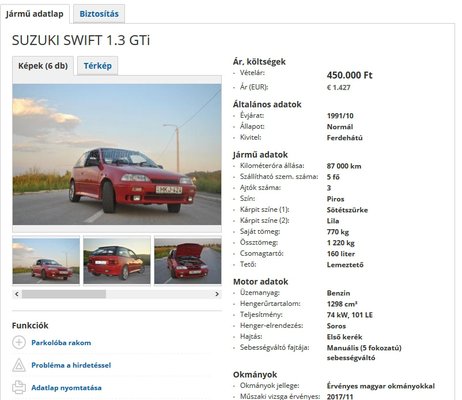Select the thumbnail showing the car rear
462x400 pixels.
[117, 261]
